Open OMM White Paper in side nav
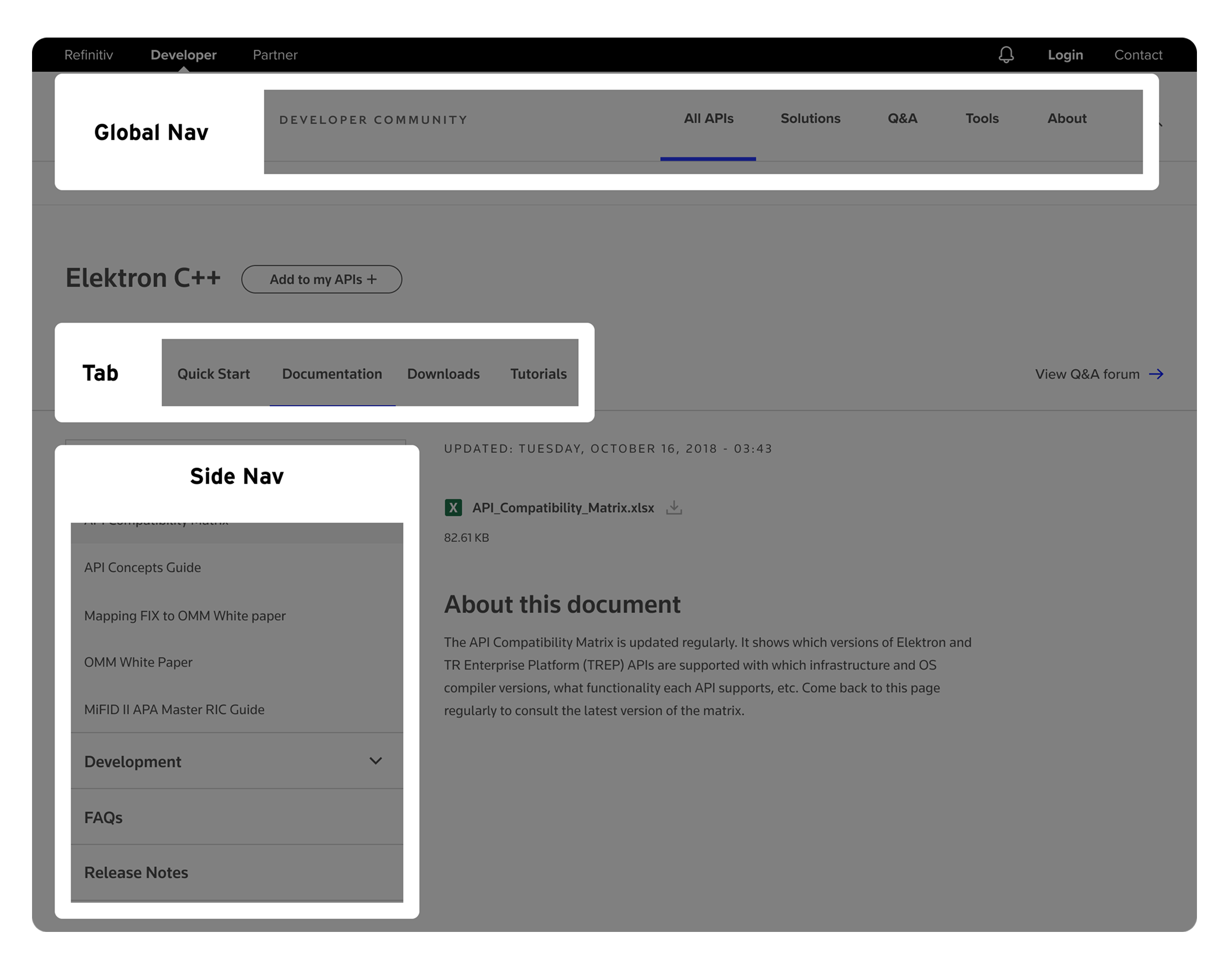This screenshot has height=972, width=1232. (x=138, y=662)
